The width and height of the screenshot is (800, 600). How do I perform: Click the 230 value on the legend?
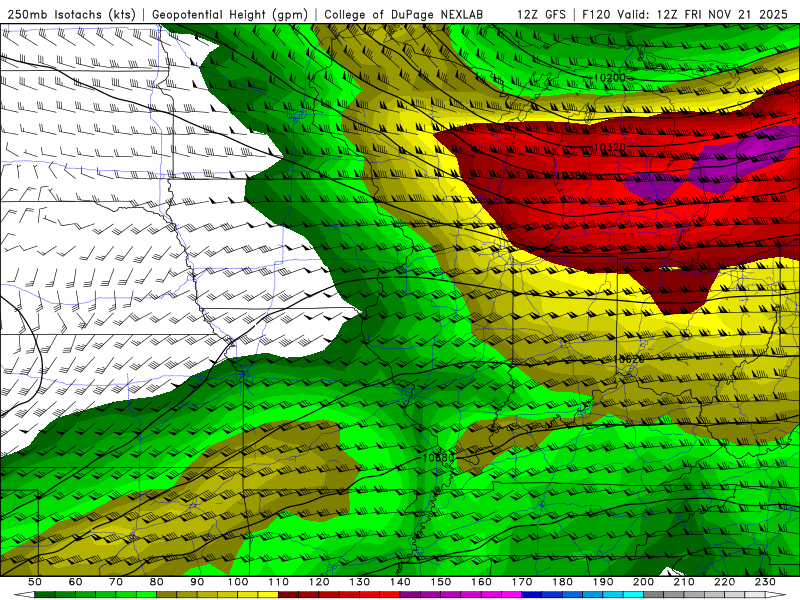(x=765, y=582)
